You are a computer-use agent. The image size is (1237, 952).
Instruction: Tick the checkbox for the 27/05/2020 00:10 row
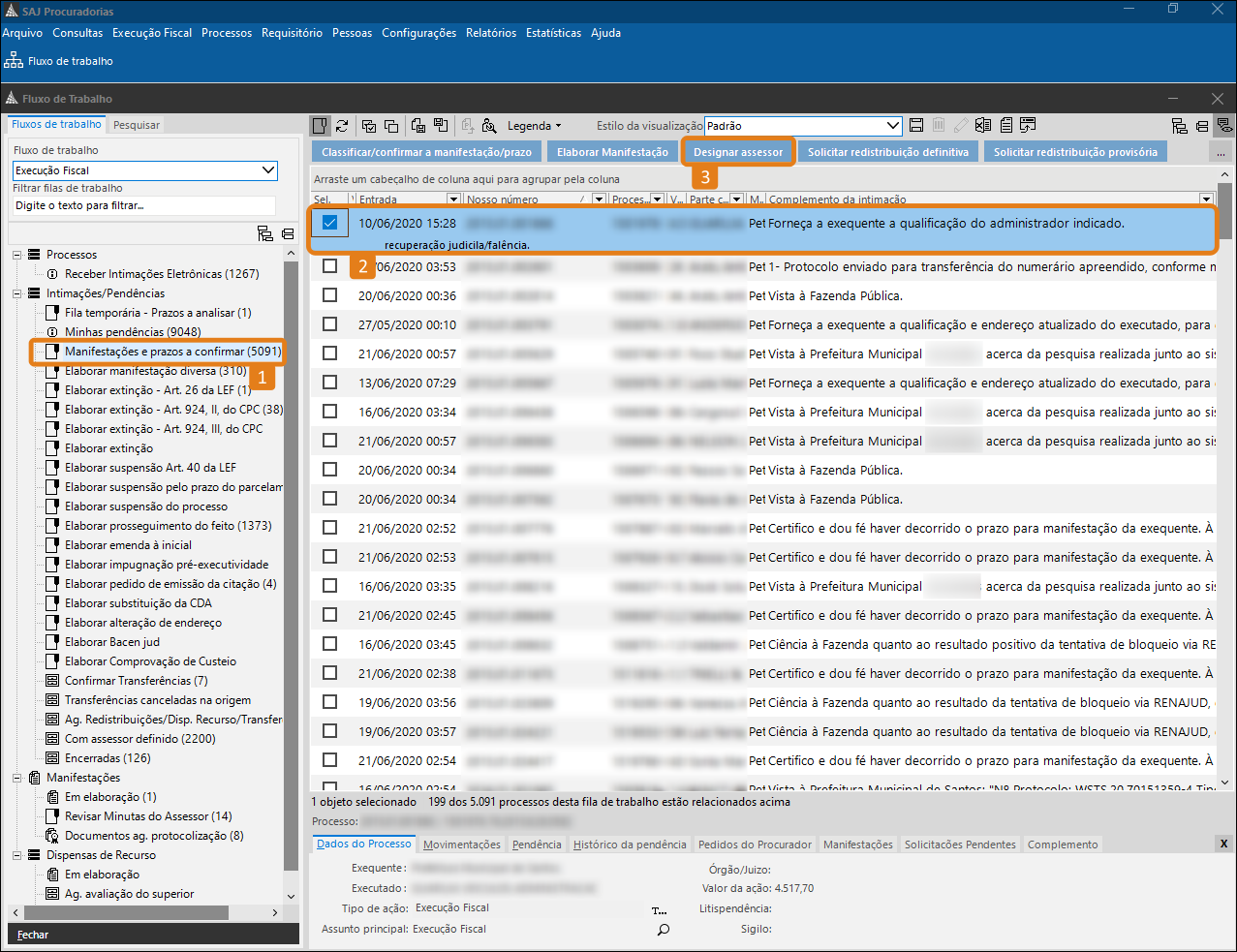click(329, 324)
